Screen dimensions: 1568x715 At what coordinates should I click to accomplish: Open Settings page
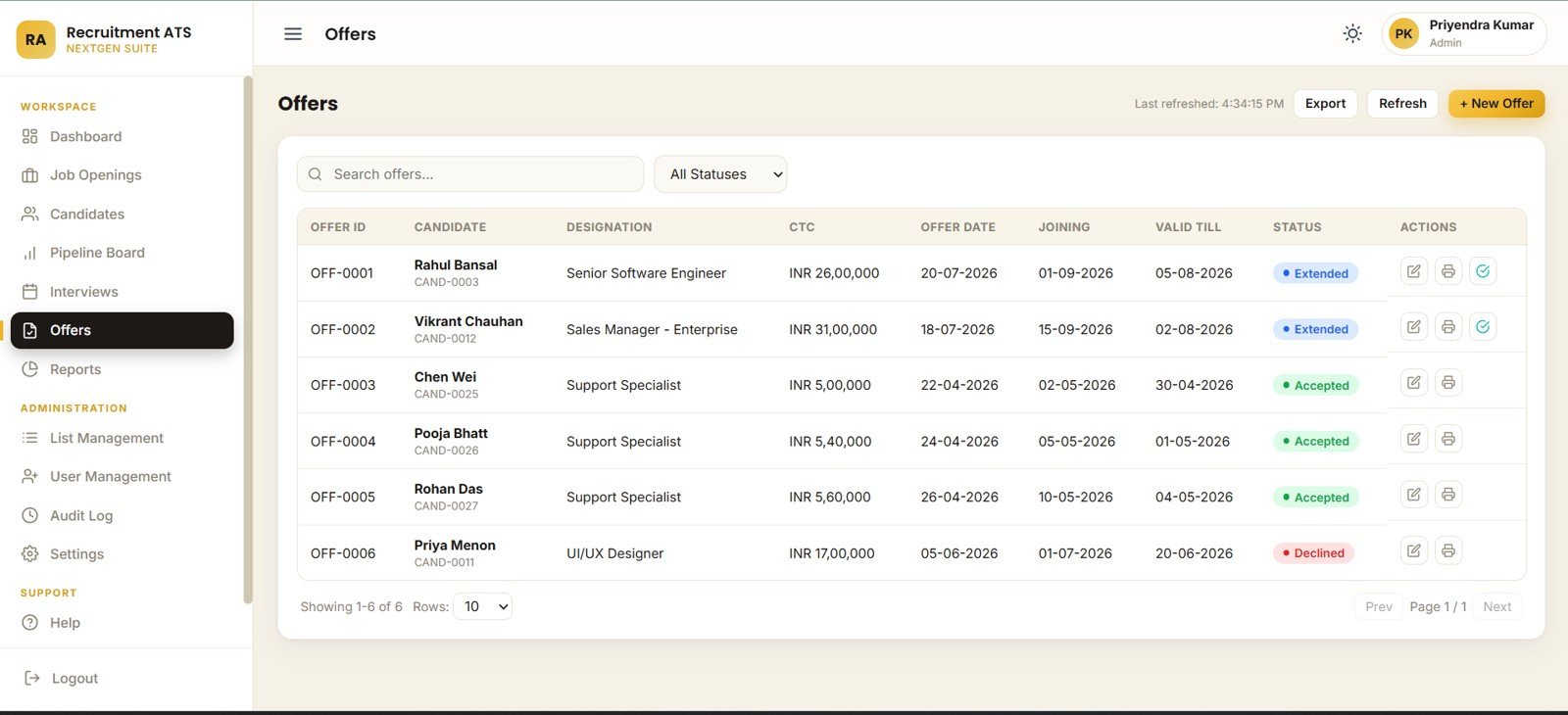click(122, 554)
